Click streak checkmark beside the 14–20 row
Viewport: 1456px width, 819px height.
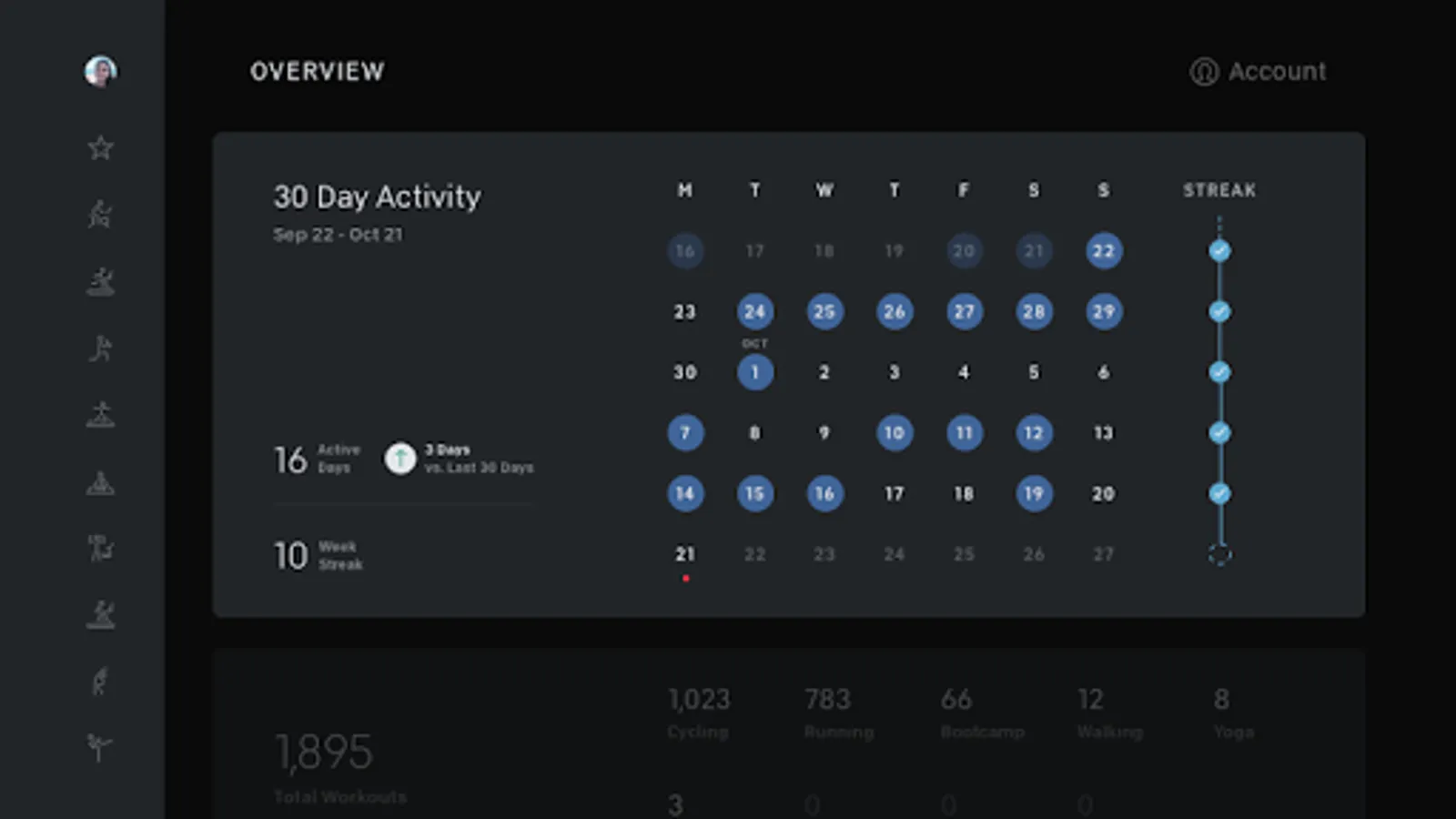click(1219, 493)
